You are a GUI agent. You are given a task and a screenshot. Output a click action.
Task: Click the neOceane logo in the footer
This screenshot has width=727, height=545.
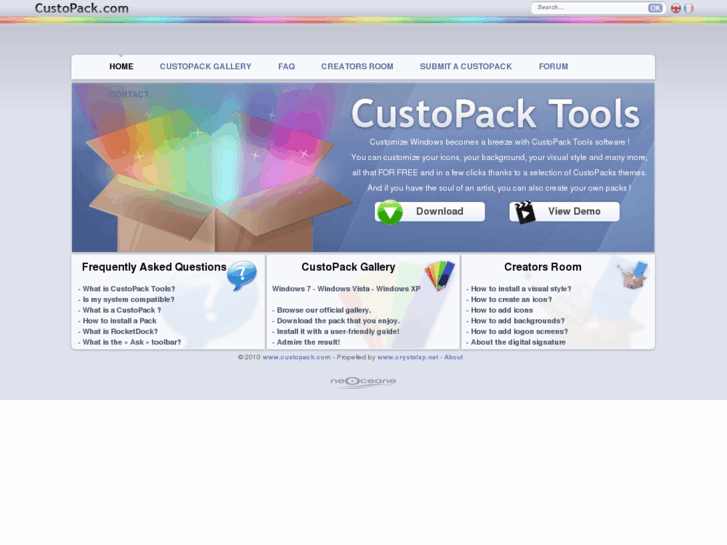click(x=363, y=382)
